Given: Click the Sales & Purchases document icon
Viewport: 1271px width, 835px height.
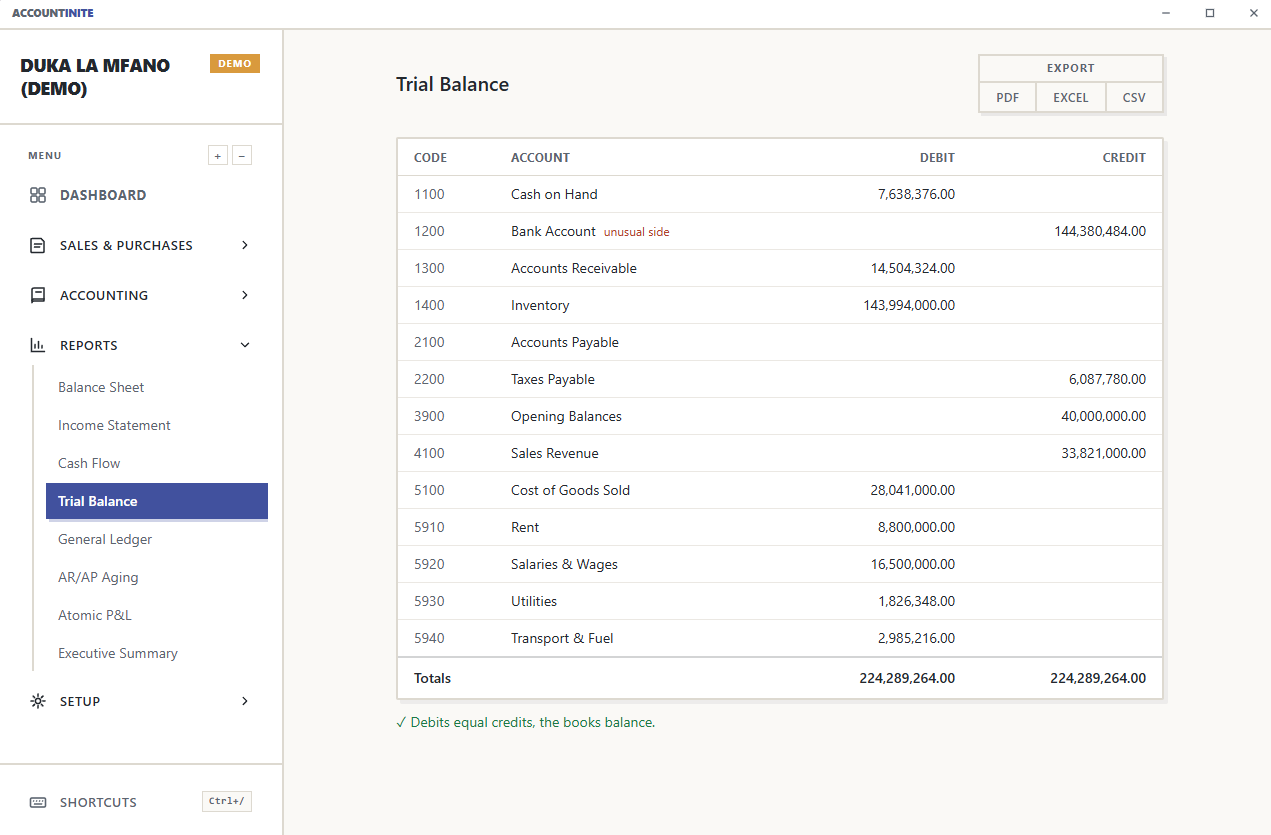Looking at the screenshot, I should tap(38, 245).
